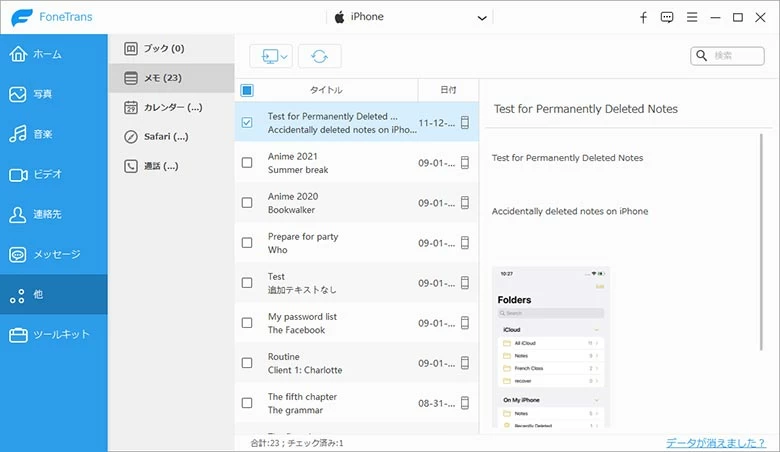Open the Contacts (連絡先) section
The image size is (780, 452).
click(x=53, y=214)
